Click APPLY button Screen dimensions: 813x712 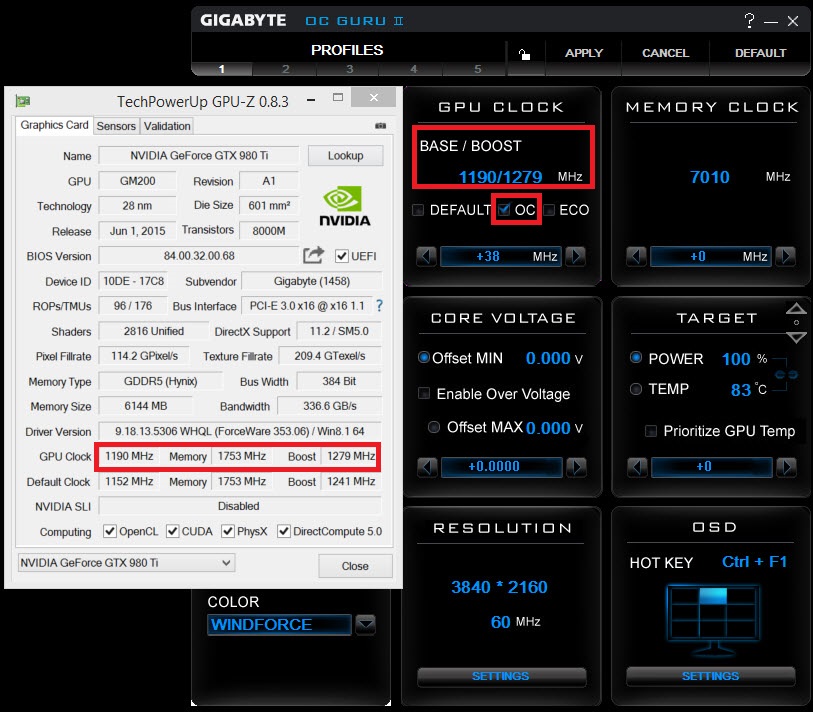pyautogui.click(x=584, y=53)
